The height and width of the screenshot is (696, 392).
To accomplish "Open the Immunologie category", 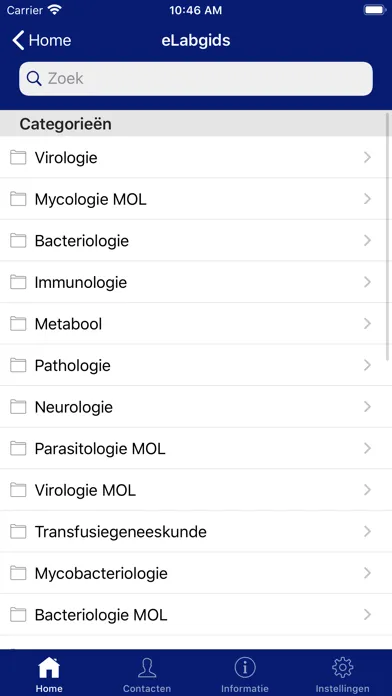I will [196, 282].
